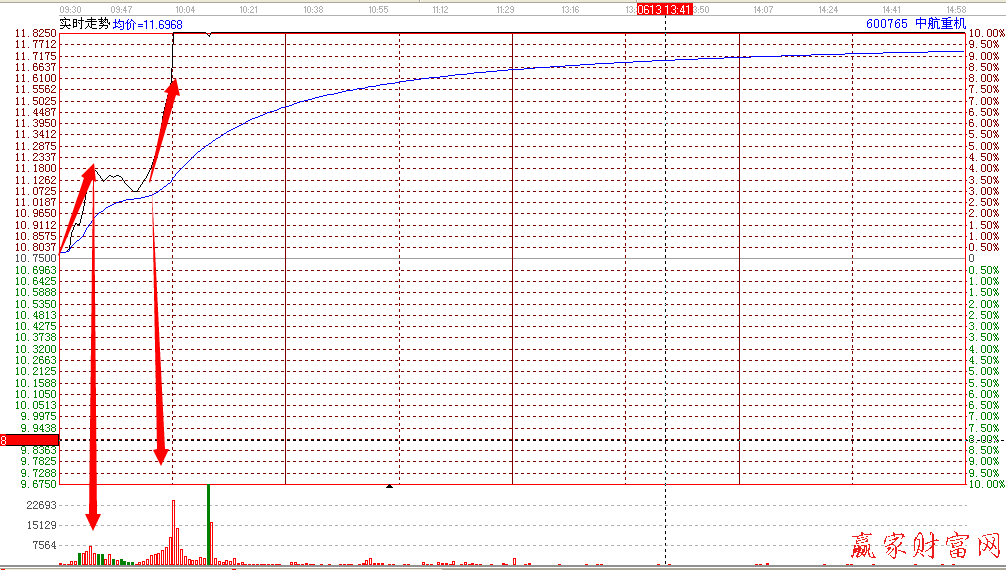Click the small black triangle marker on time axis
Image resolution: width=1006 pixels, height=570 pixels.
point(389,486)
